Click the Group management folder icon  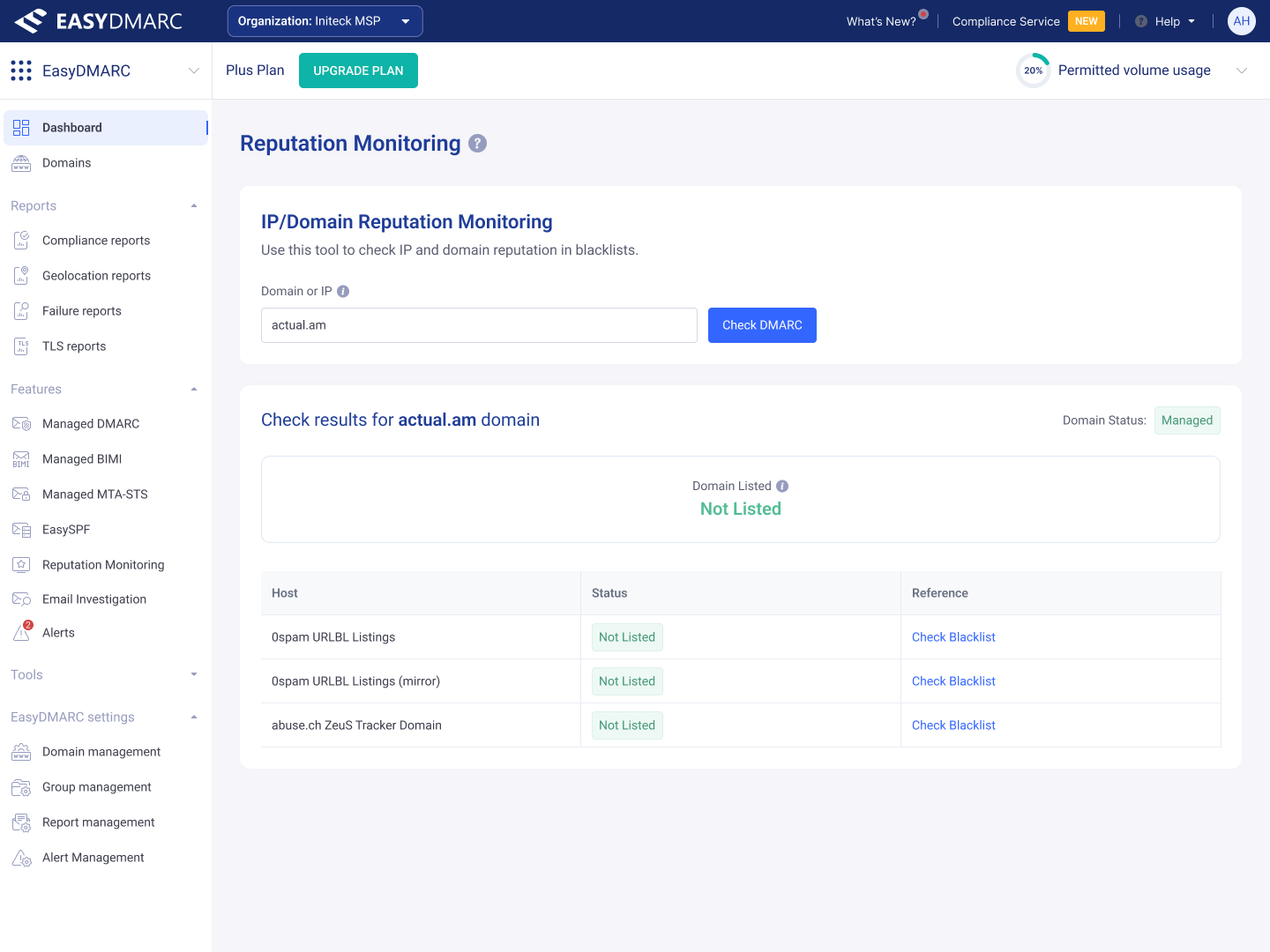tap(21, 787)
